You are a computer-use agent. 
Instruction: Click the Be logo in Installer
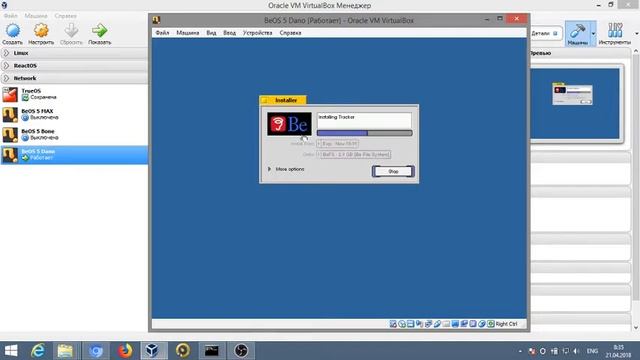pyautogui.click(x=289, y=124)
